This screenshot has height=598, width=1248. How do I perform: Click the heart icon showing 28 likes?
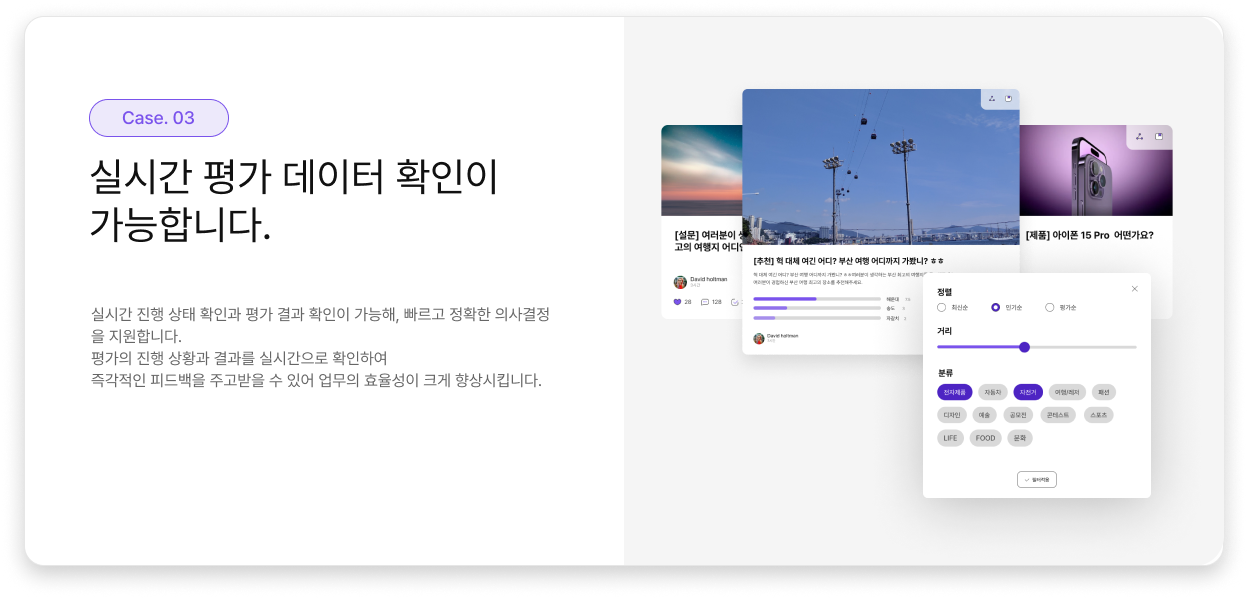click(677, 301)
